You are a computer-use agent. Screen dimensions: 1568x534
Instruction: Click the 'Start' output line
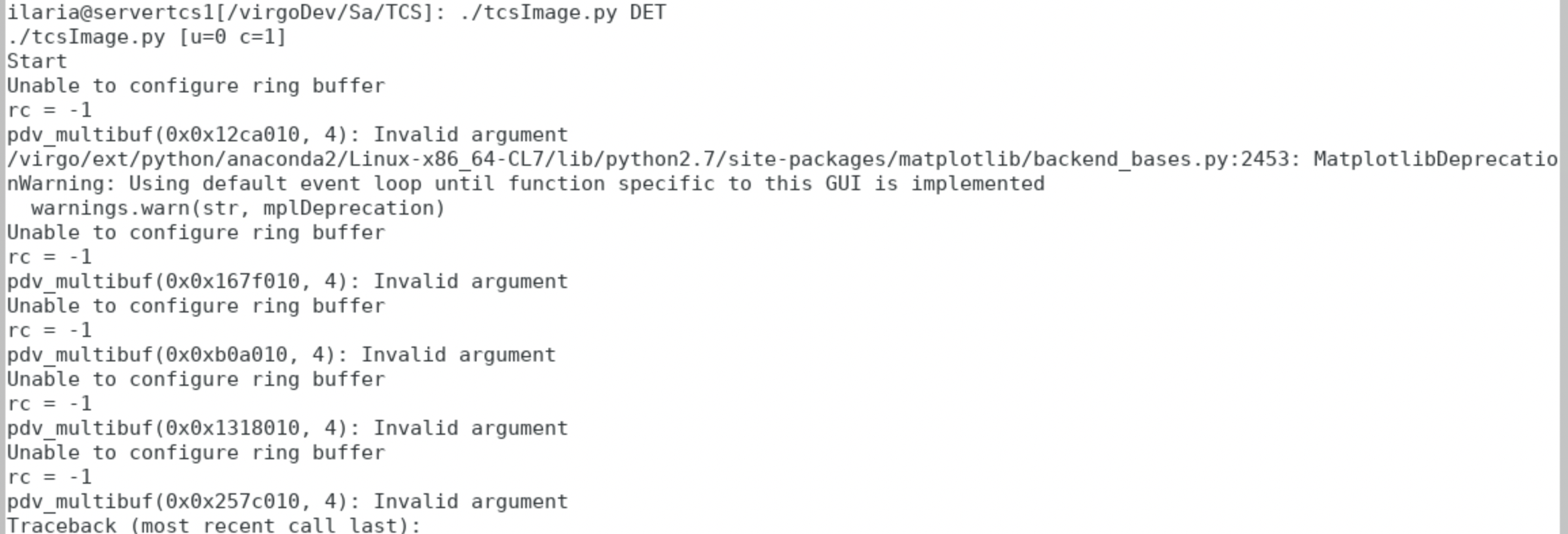pos(37,61)
